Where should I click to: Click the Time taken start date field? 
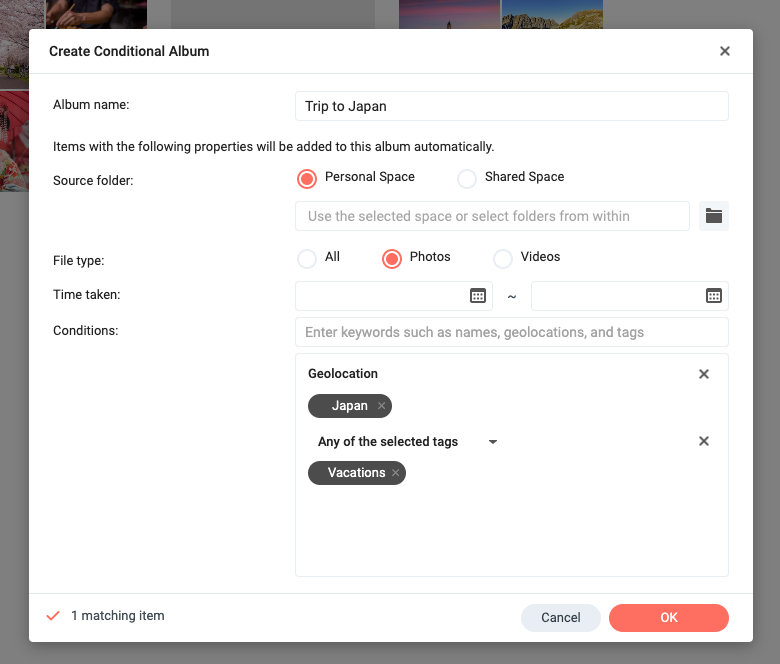pyautogui.click(x=382, y=296)
